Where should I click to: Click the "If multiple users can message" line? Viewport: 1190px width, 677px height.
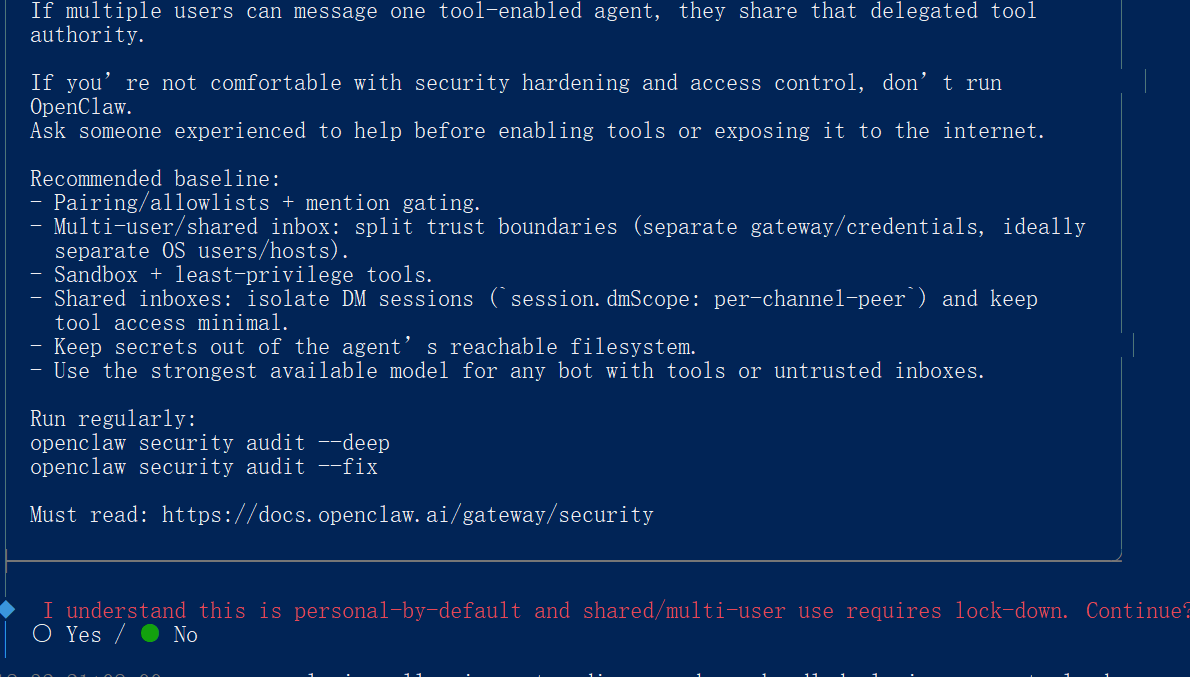point(533,12)
